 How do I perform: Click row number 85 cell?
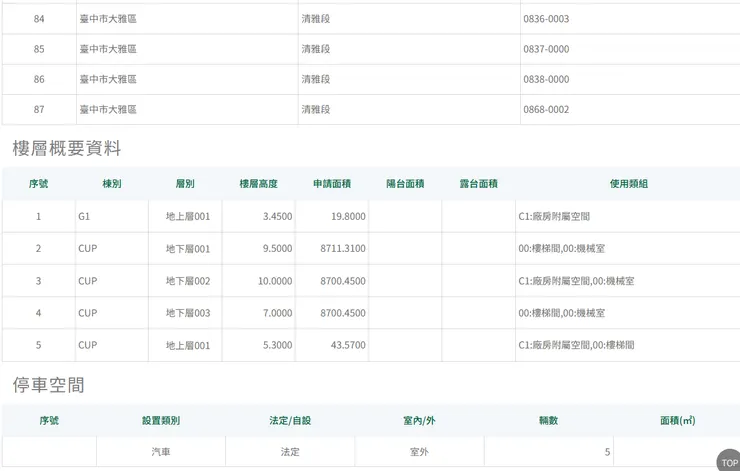(x=39, y=49)
